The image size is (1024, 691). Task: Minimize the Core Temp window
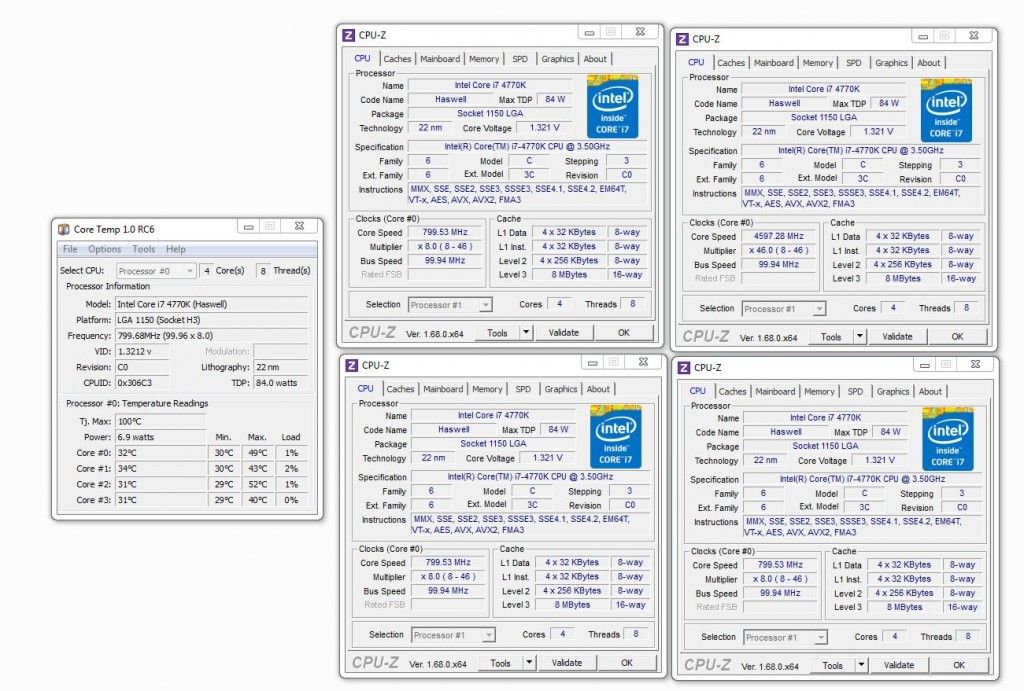249,227
